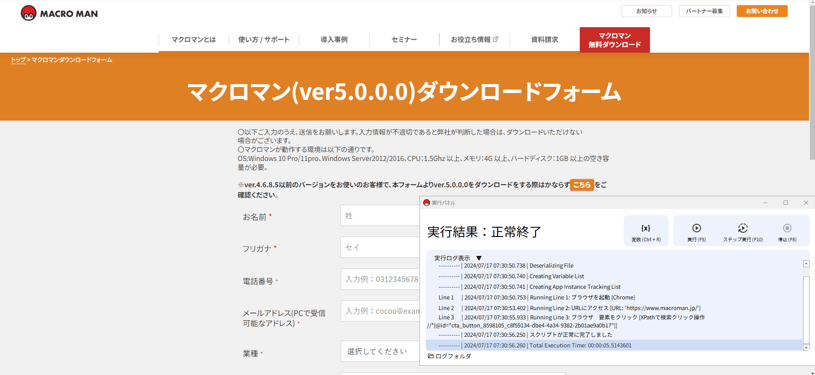Viewport: 815px width, 375px height.
Task: Open the 使い方 / サポート menu
Action: pos(264,40)
